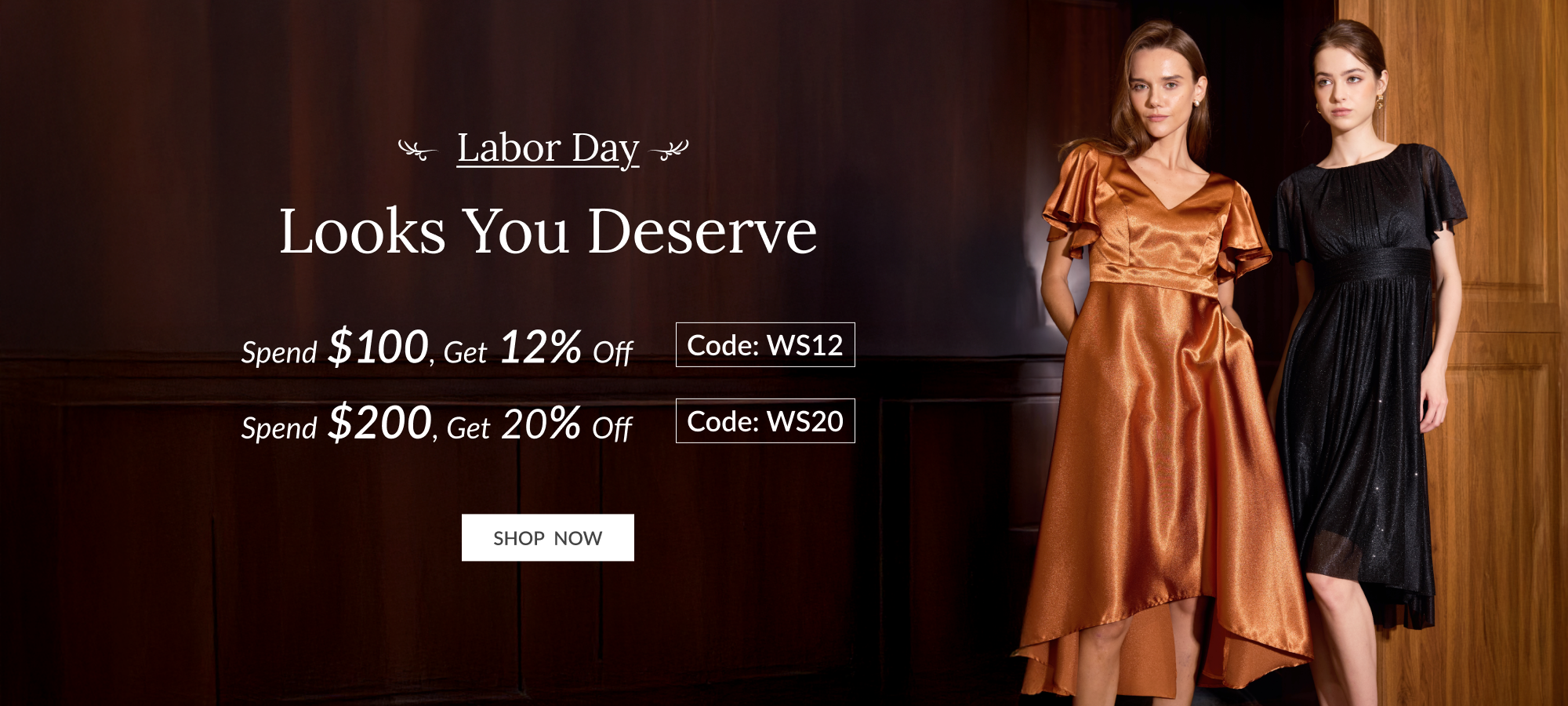Screen dimensions: 1568x706
Task: Click the $100 amount
Action: [379, 347]
